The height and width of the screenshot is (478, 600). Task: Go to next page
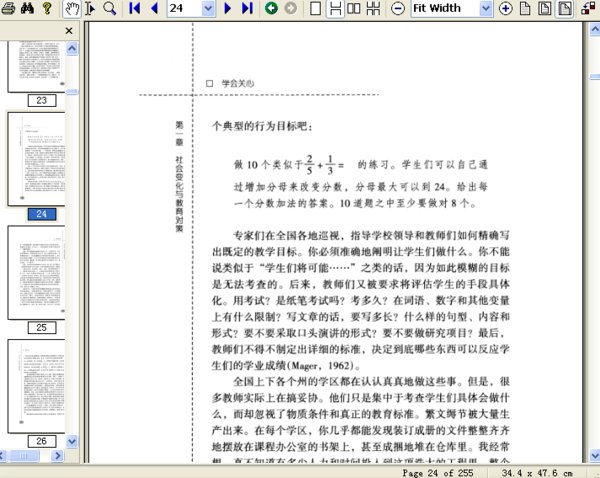[x=228, y=8]
